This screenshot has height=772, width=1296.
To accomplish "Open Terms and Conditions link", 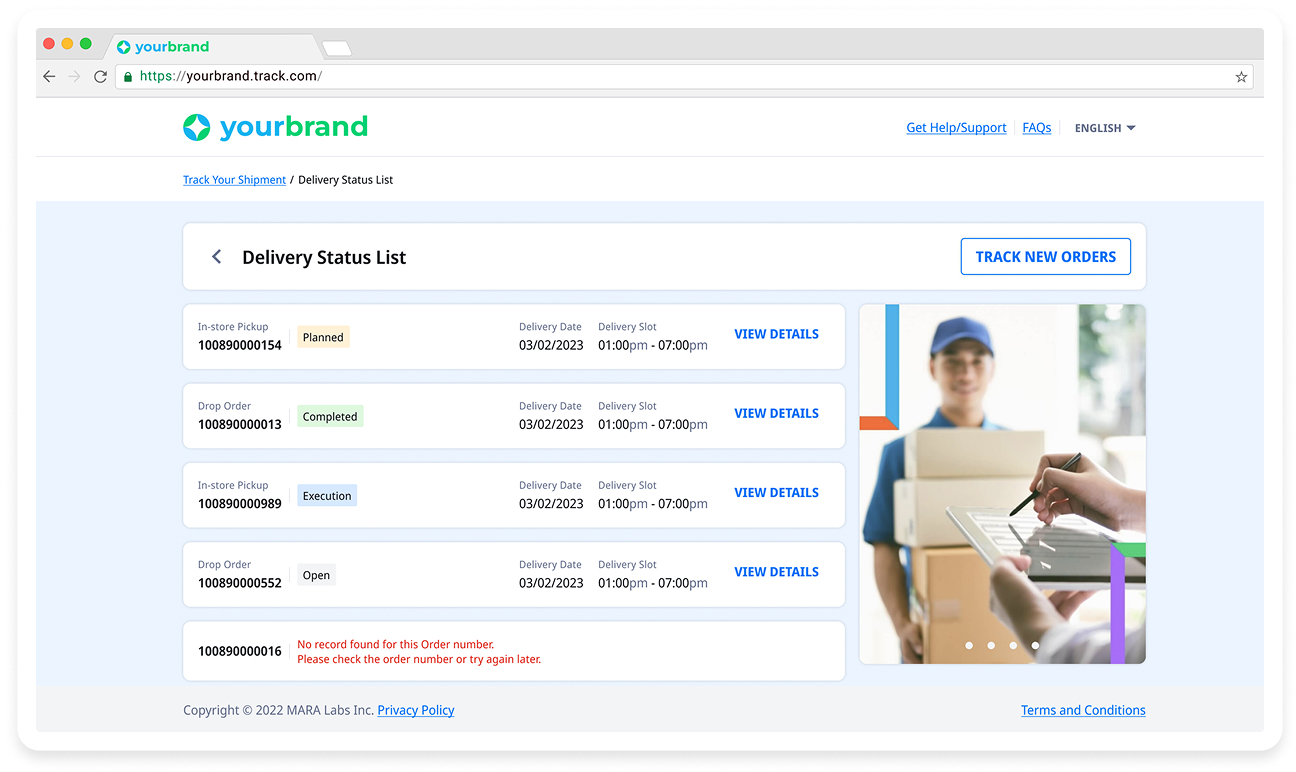I will point(1083,710).
